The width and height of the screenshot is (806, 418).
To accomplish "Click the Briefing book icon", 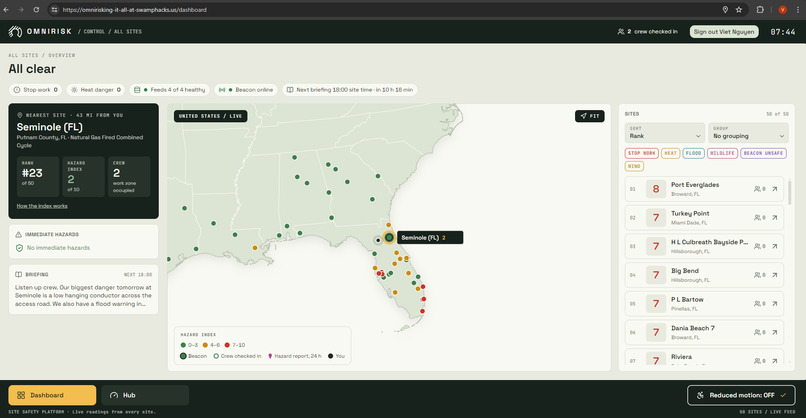I will click(19, 275).
